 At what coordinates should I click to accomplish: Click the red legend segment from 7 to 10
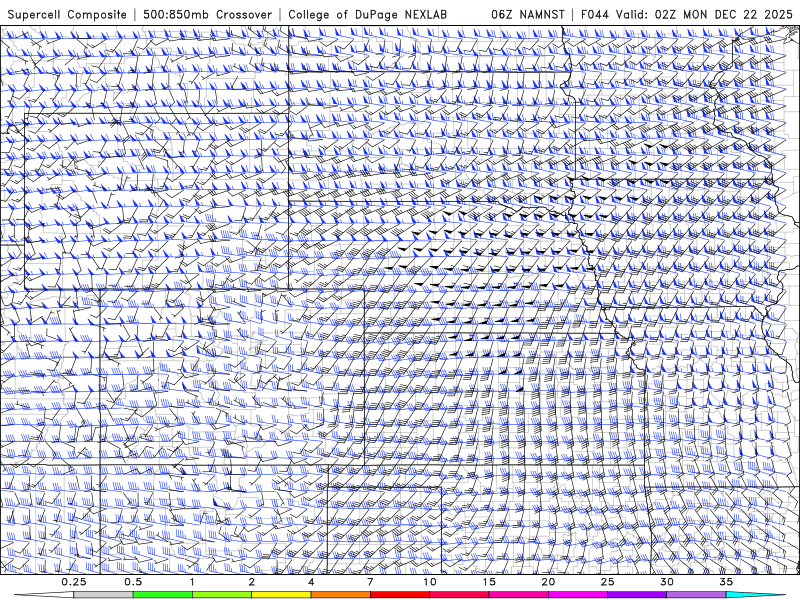(x=400, y=595)
